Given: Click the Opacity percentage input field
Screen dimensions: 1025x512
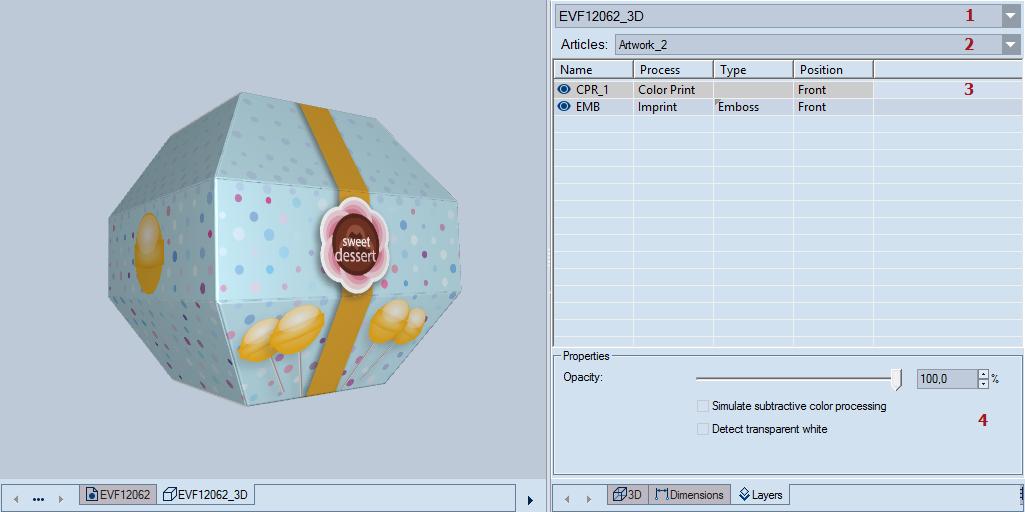Looking at the screenshot, I should point(945,379).
